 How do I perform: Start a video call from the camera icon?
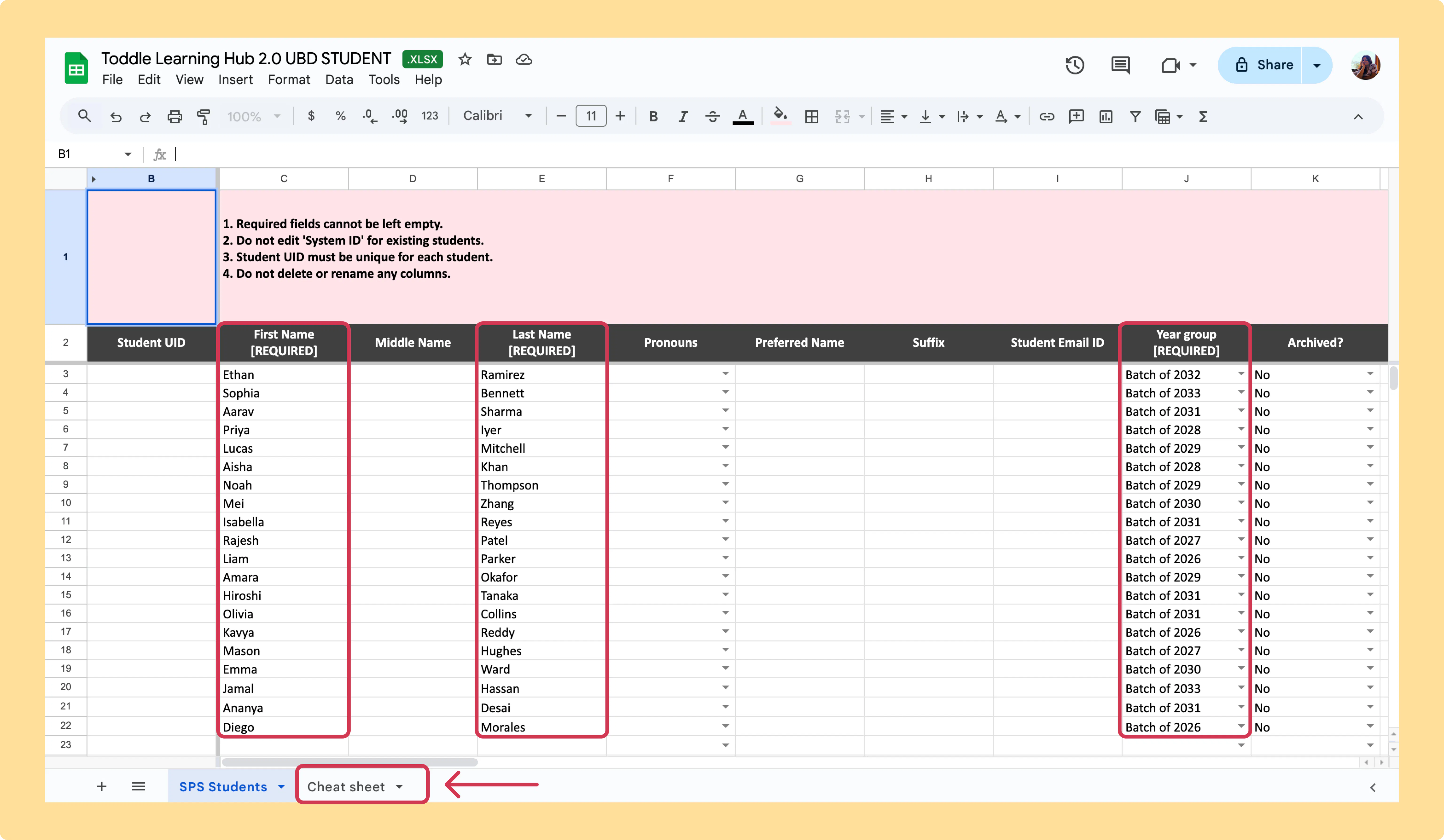pyautogui.click(x=1171, y=65)
